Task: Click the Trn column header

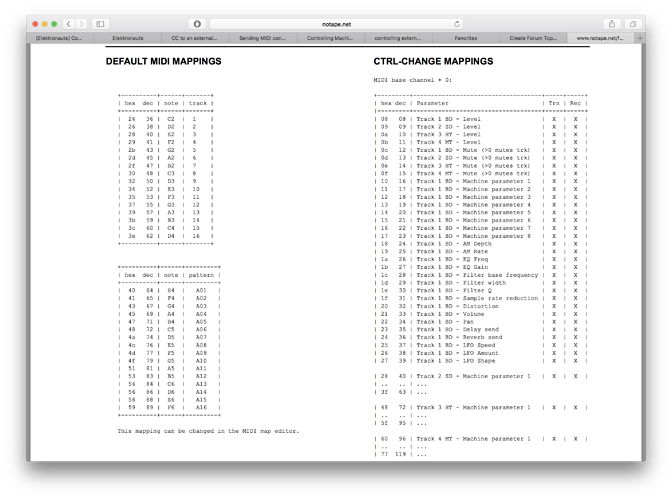Action: pos(554,103)
